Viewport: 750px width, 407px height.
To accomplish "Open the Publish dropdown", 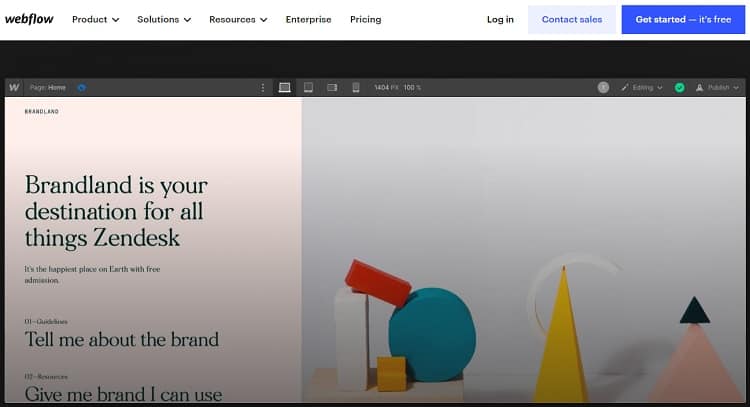I will pyautogui.click(x=717, y=88).
